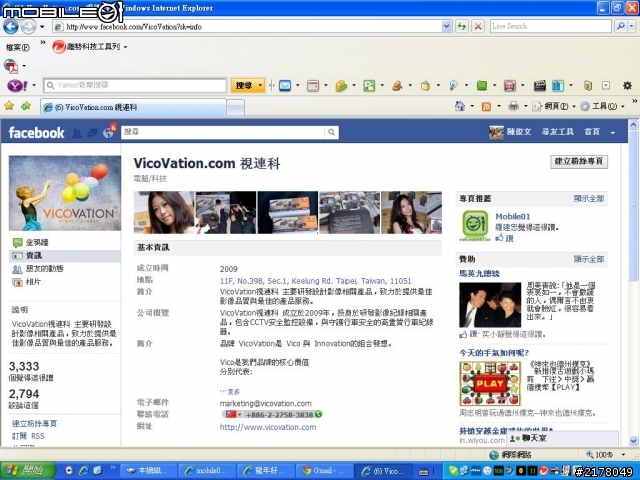The width and height of the screenshot is (640, 480).
Task: Click the page vertical scrollbar thumb
Action: coord(633,206)
